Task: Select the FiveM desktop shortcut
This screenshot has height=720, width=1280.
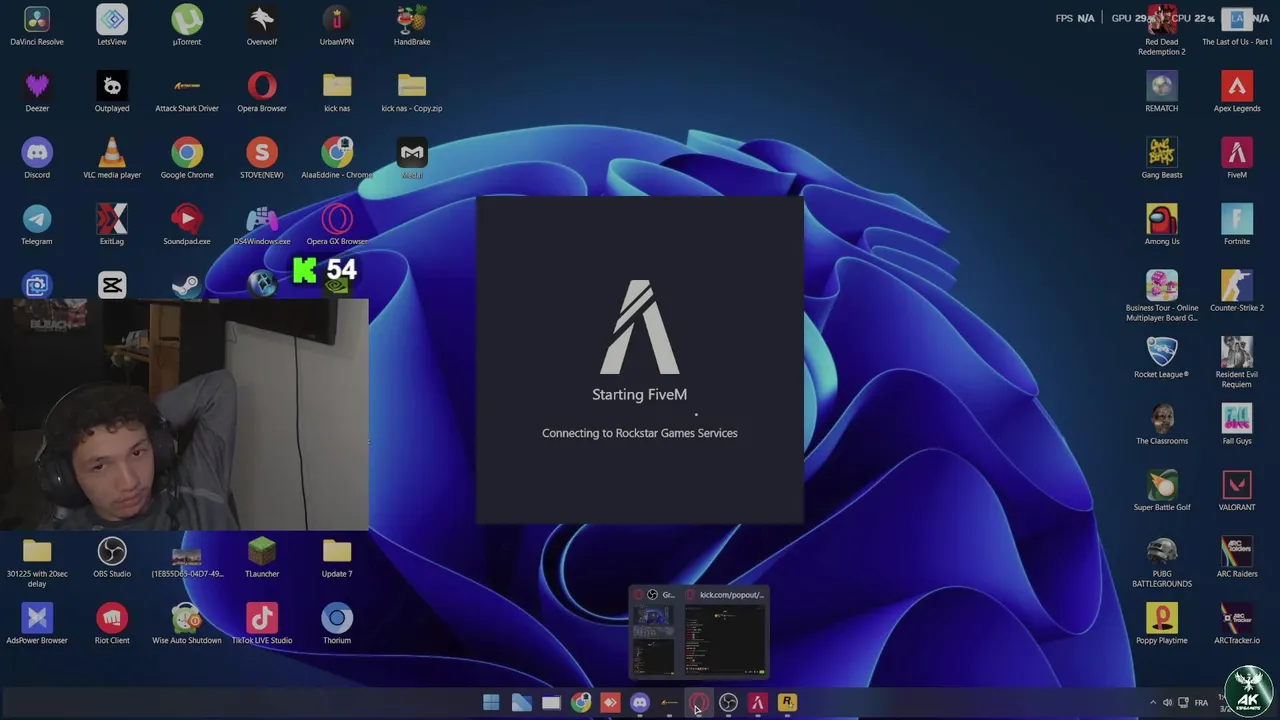Action: coord(1237,159)
